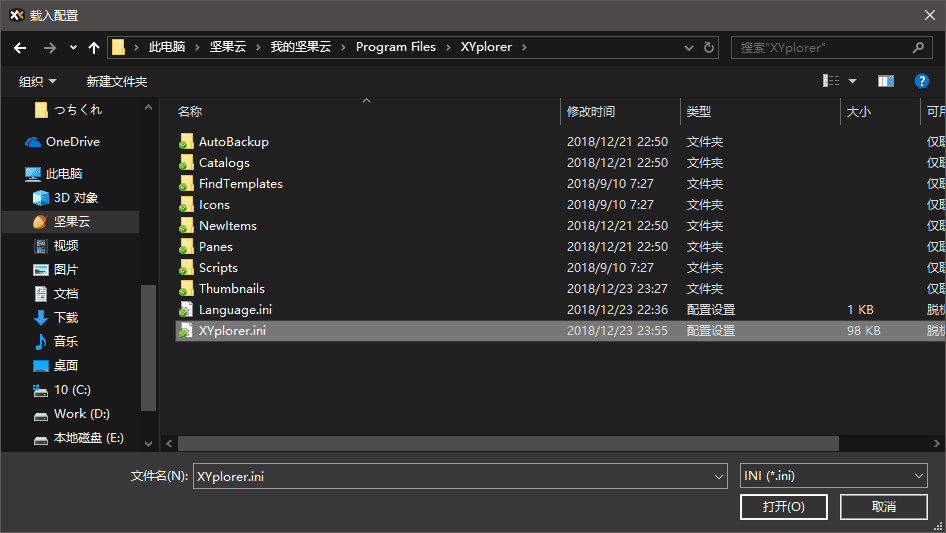The width and height of the screenshot is (946, 533).
Task: Click the back navigation arrow
Action: (x=20, y=47)
